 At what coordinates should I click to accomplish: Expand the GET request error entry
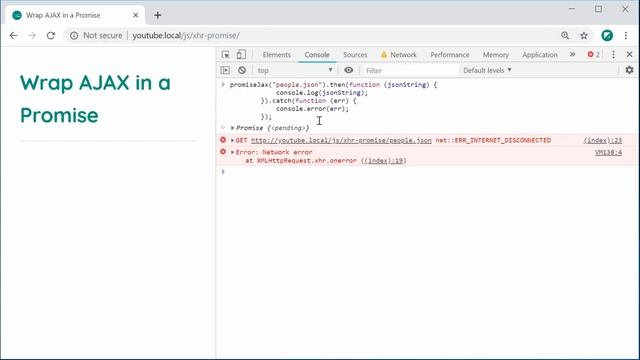pyautogui.click(x=233, y=140)
